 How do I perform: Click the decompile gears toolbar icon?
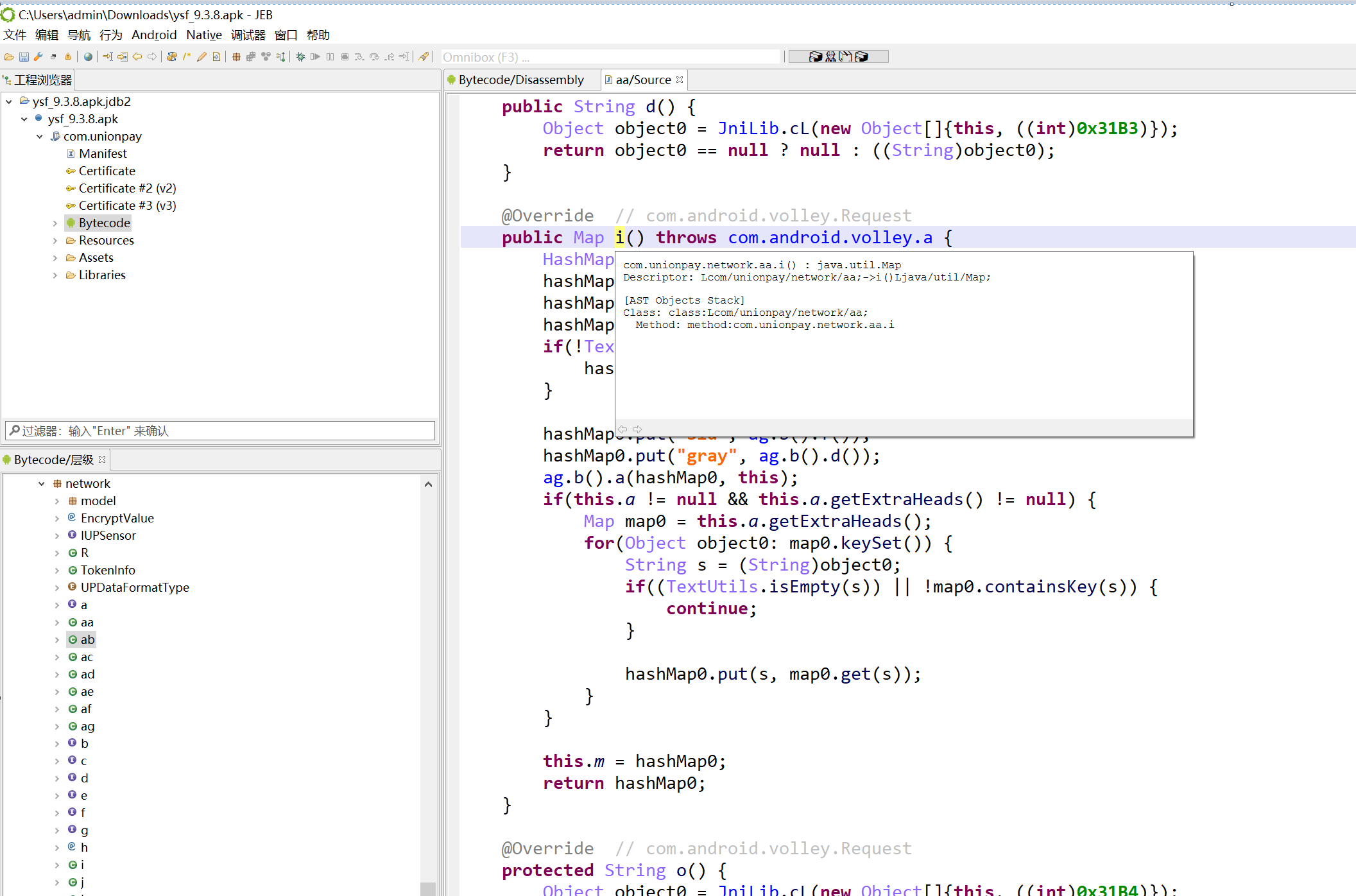(171, 57)
